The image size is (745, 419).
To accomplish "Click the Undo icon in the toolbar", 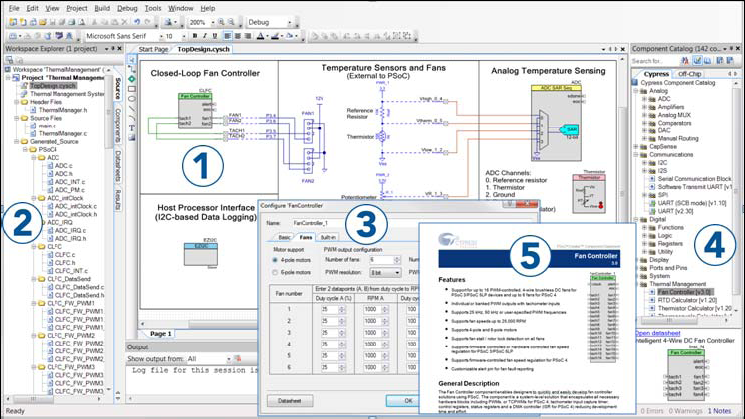I will pos(137,22).
